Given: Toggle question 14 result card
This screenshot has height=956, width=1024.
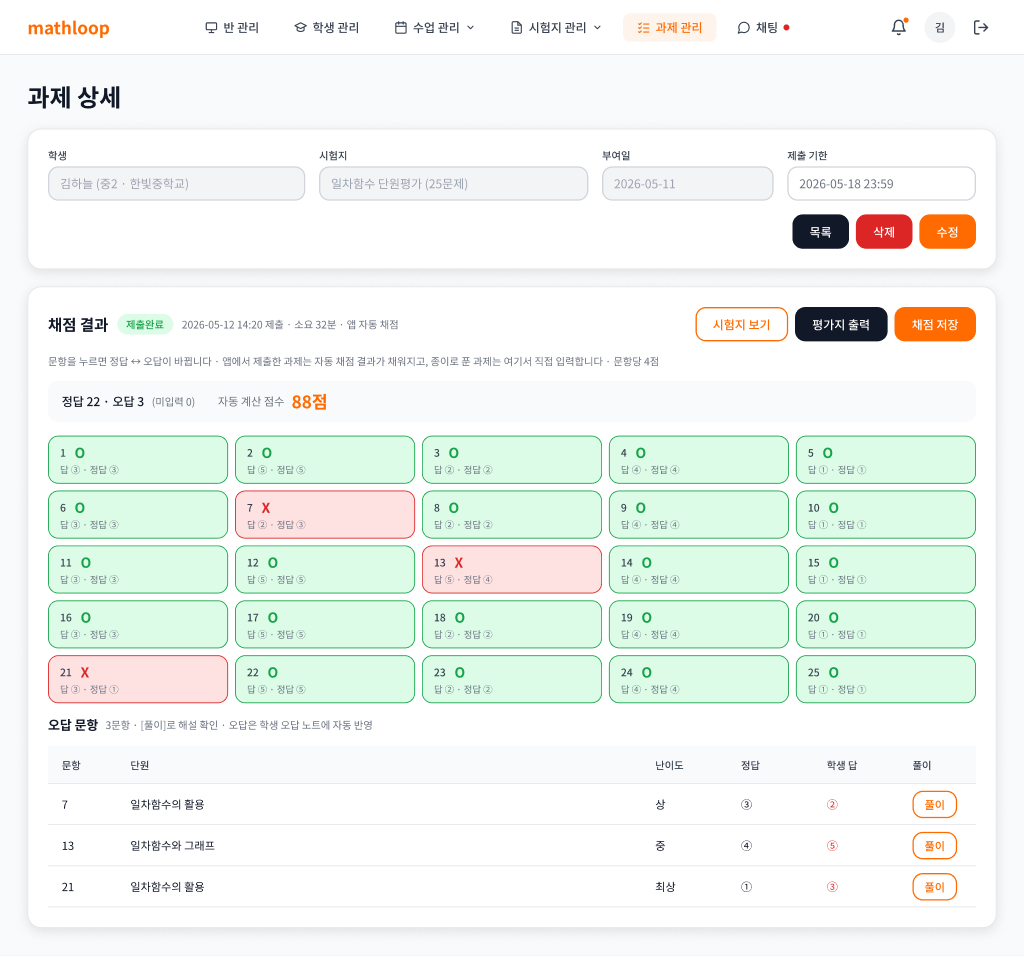Looking at the screenshot, I should point(699,569).
